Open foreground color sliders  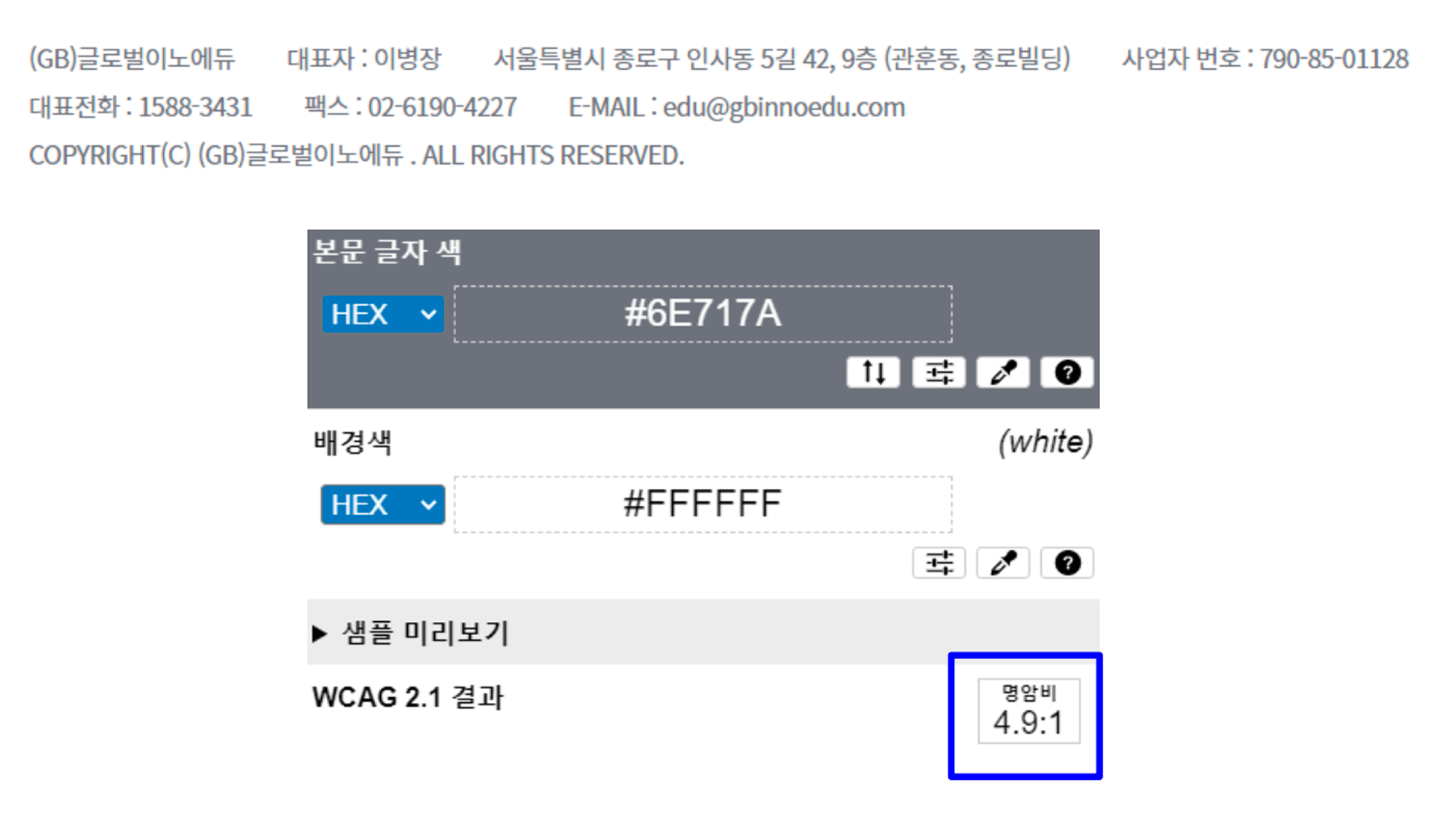pyautogui.click(x=938, y=373)
